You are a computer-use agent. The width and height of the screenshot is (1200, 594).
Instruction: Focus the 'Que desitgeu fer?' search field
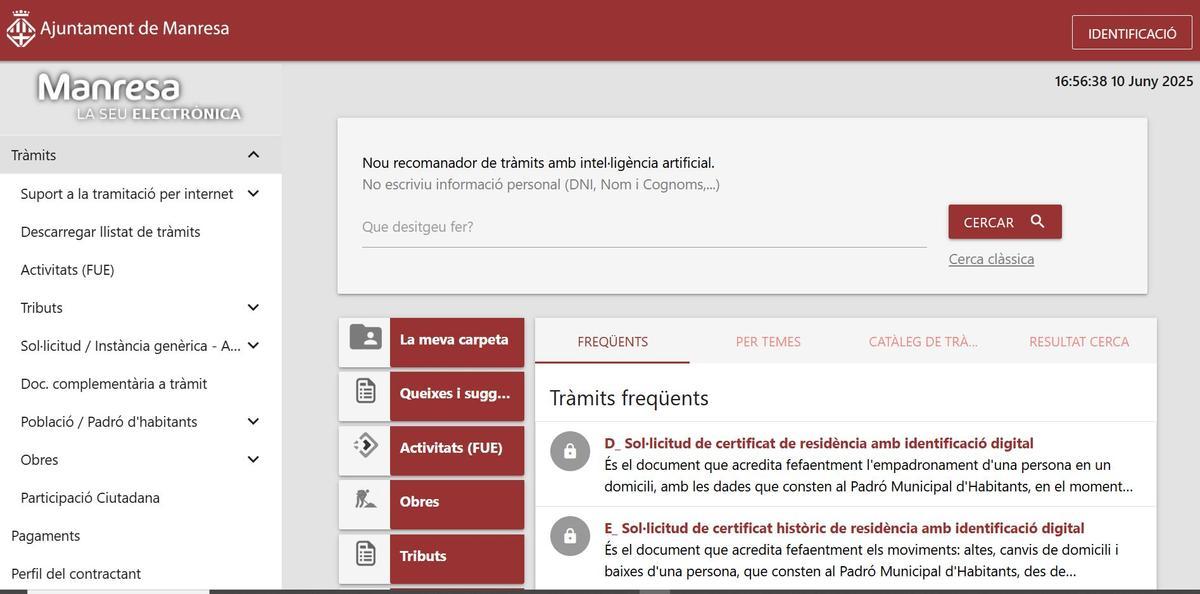(x=643, y=227)
